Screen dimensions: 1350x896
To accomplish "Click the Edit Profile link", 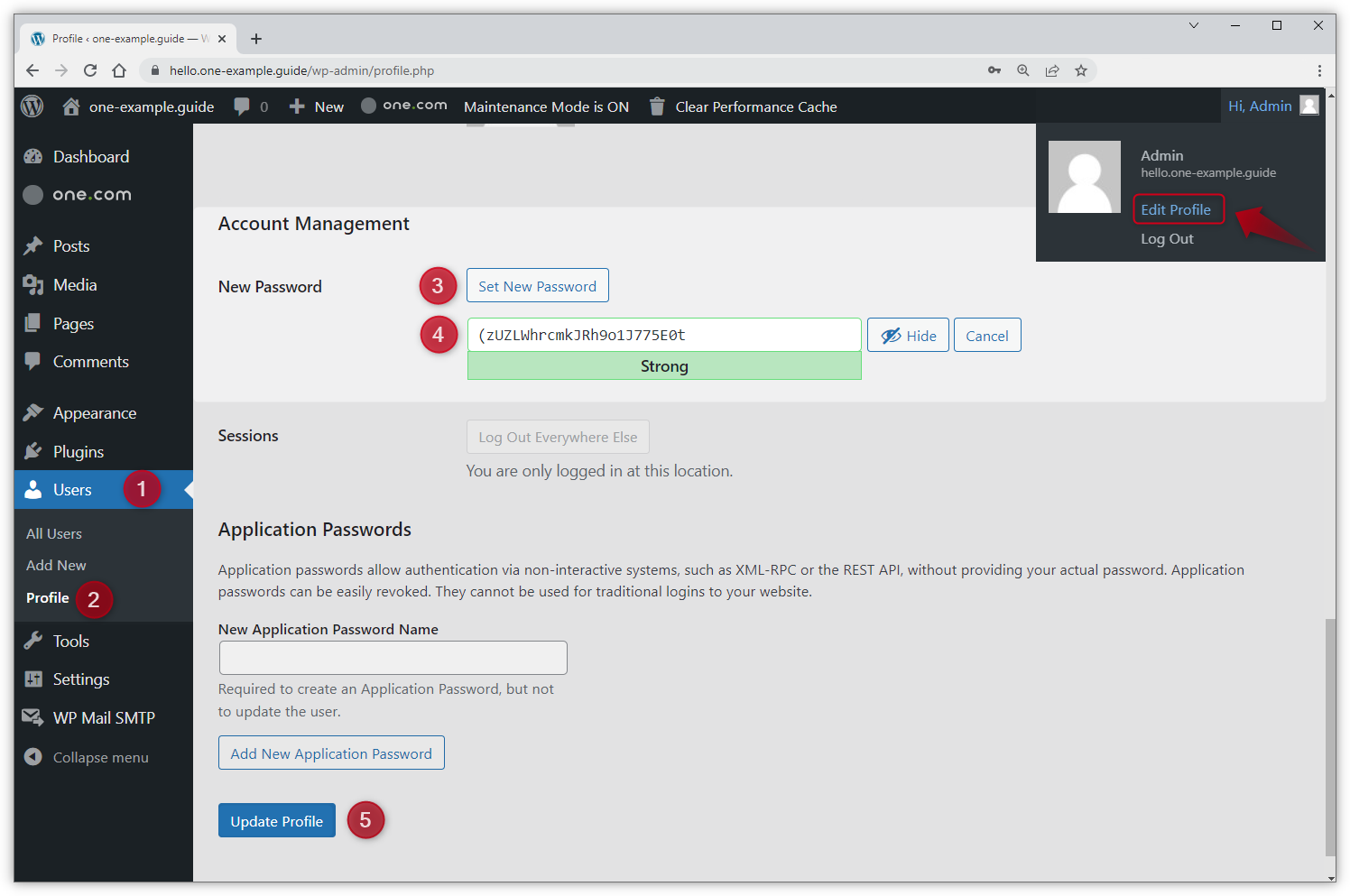I will tap(1176, 209).
